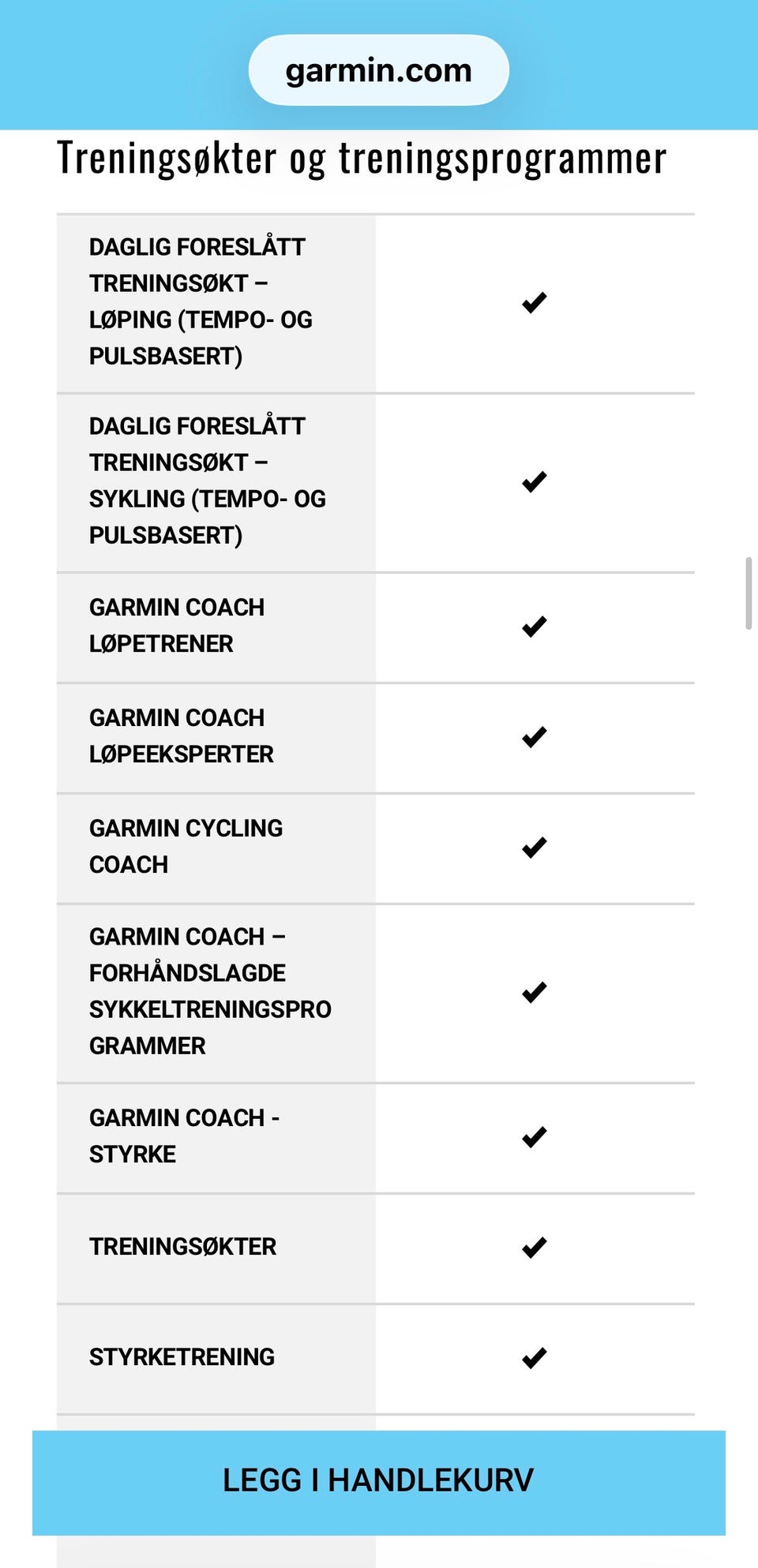
Task: Select the Garmin Coach Løpetrener label
Action: 177,626
